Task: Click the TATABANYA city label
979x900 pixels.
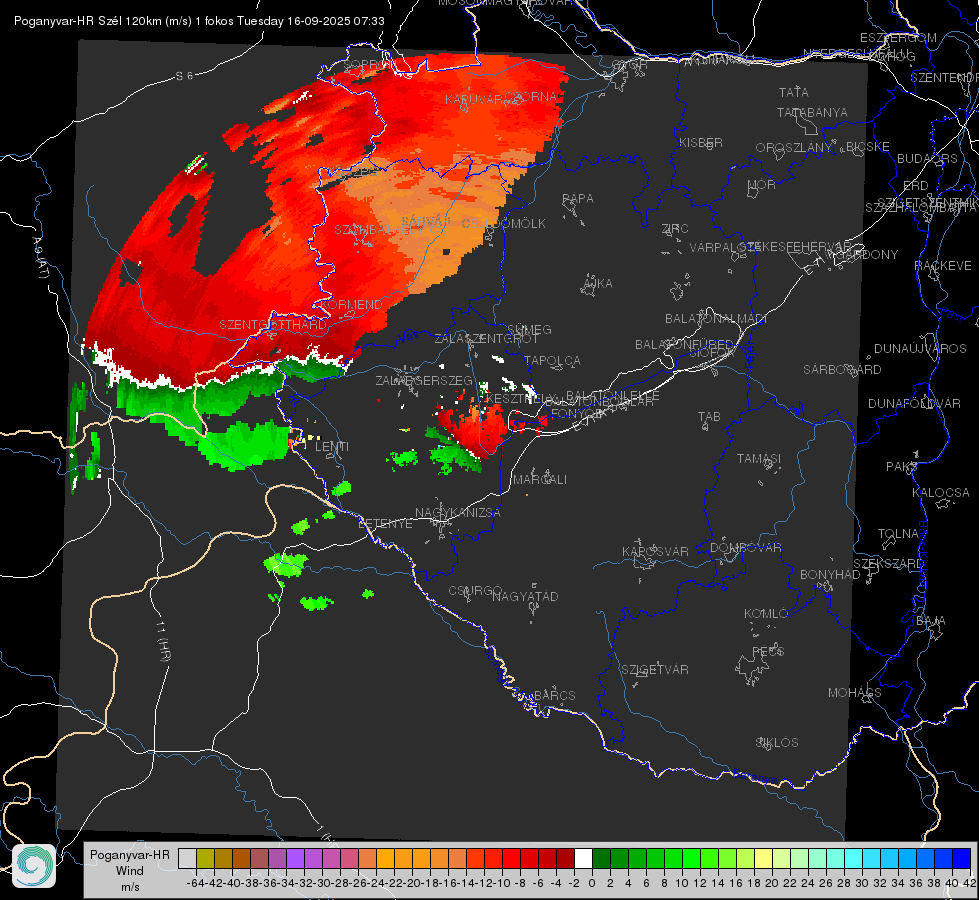Action: pos(812,112)
